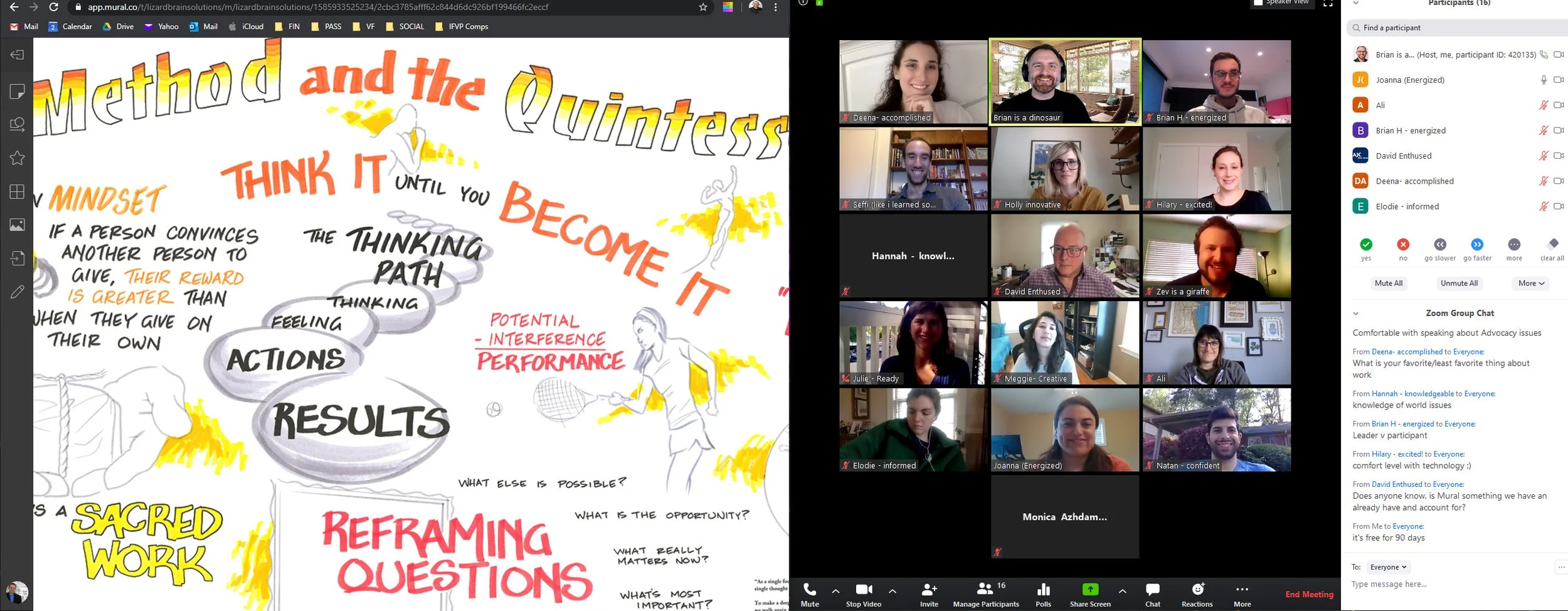Toggle Ali's video camera in participants list
The image size is (1568, 611).
(1559, 105)
